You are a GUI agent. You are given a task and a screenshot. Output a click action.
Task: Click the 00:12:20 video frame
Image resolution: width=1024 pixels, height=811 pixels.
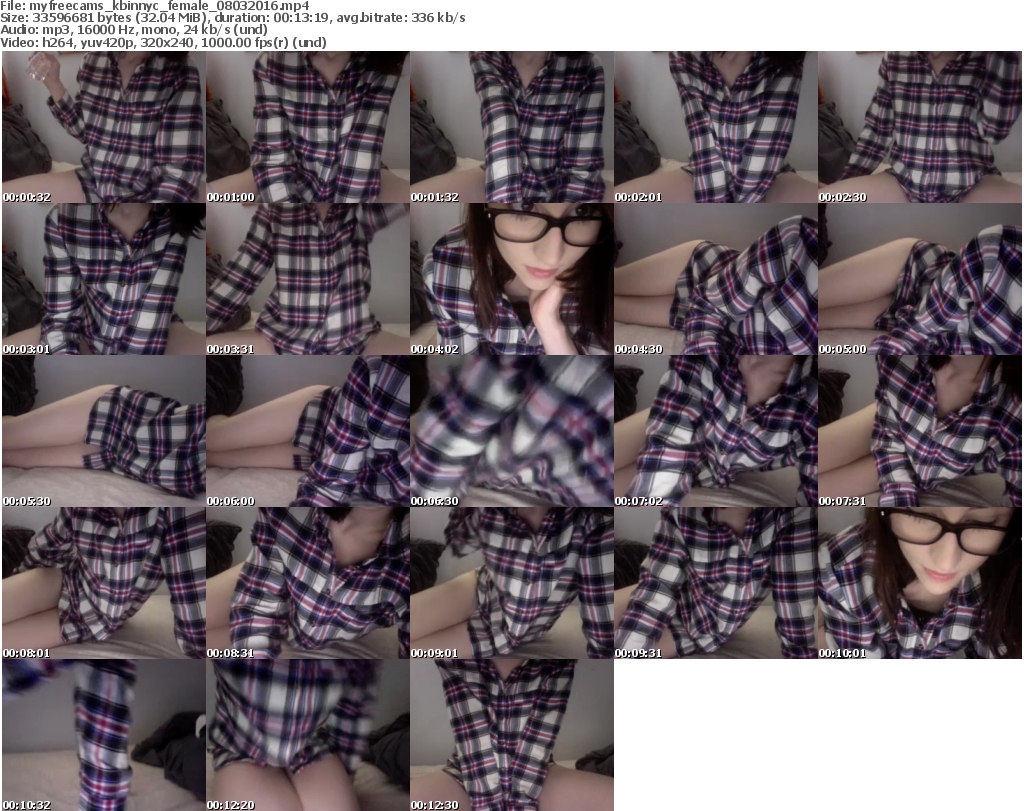[308, 735]
